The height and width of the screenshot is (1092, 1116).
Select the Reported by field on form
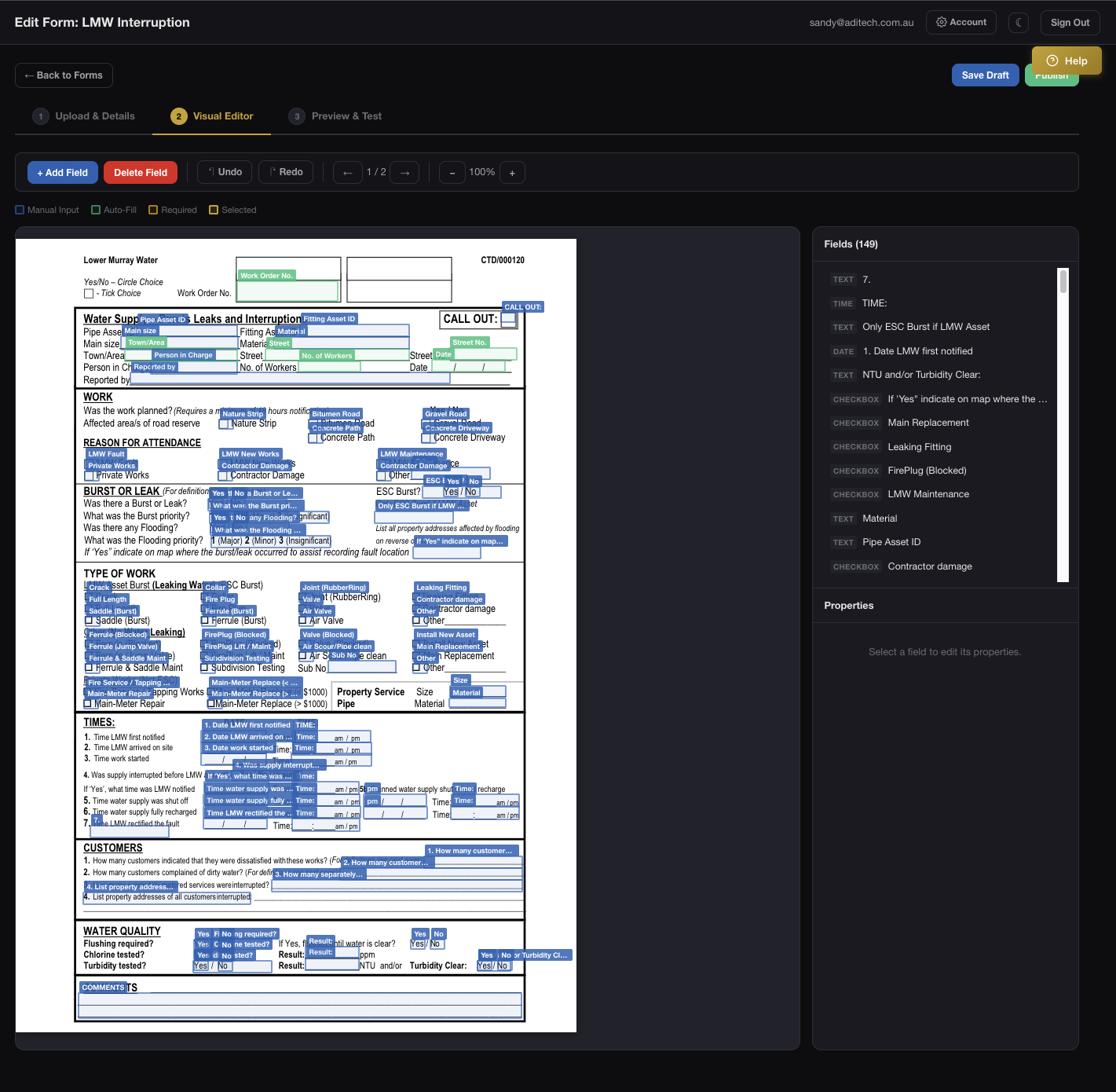coord(291,379)
